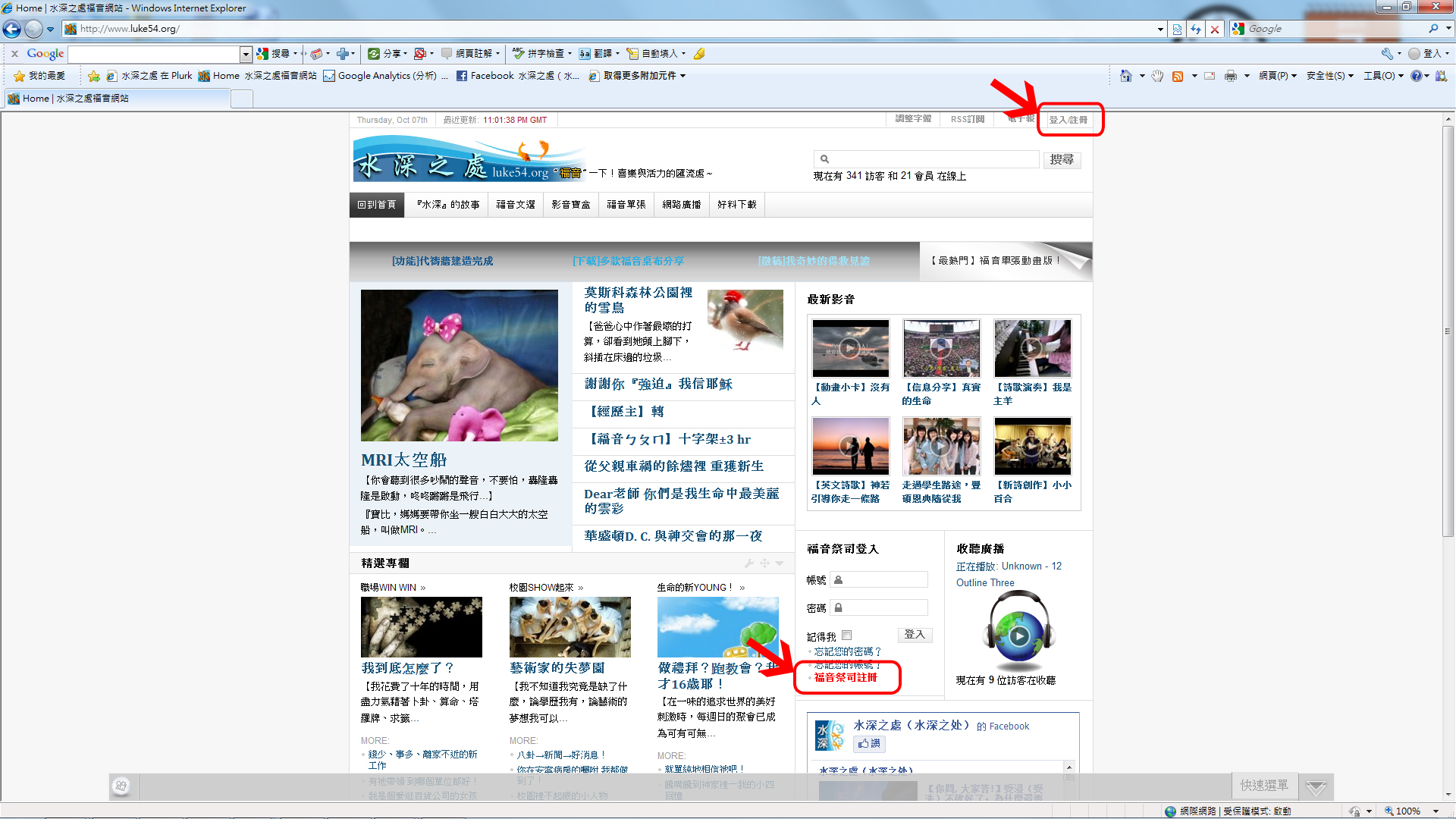
Task: Click the 搜尋 site search button
Action: point(1062,160)
